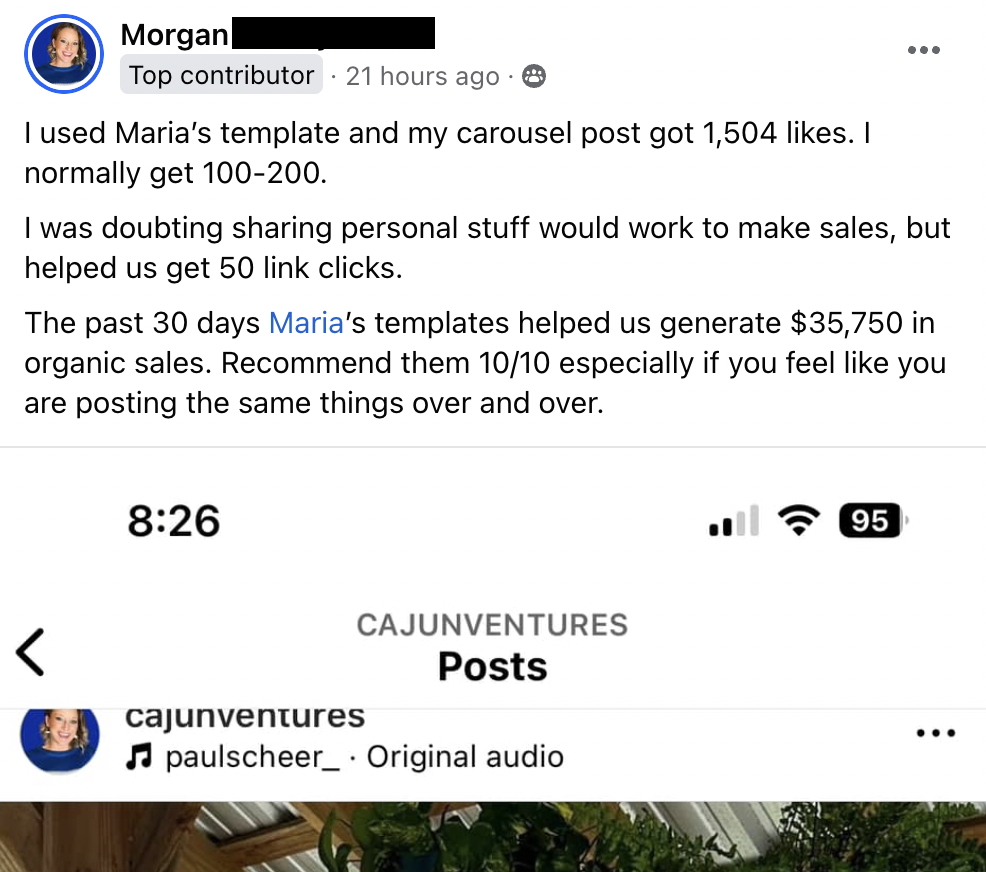The width and height of the screenshot is (986, 872).
Task: Click the group audience privacy icon
Action: coord(535,77)
